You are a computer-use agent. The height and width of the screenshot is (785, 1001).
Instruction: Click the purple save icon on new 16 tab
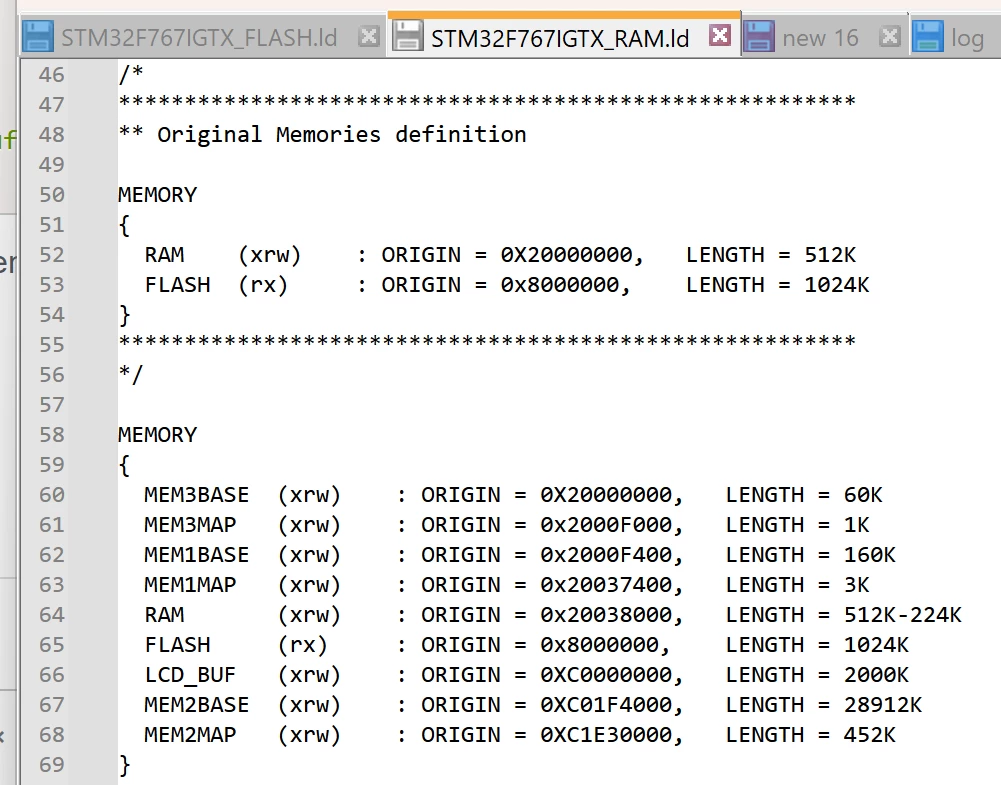(x=759, y=36)
